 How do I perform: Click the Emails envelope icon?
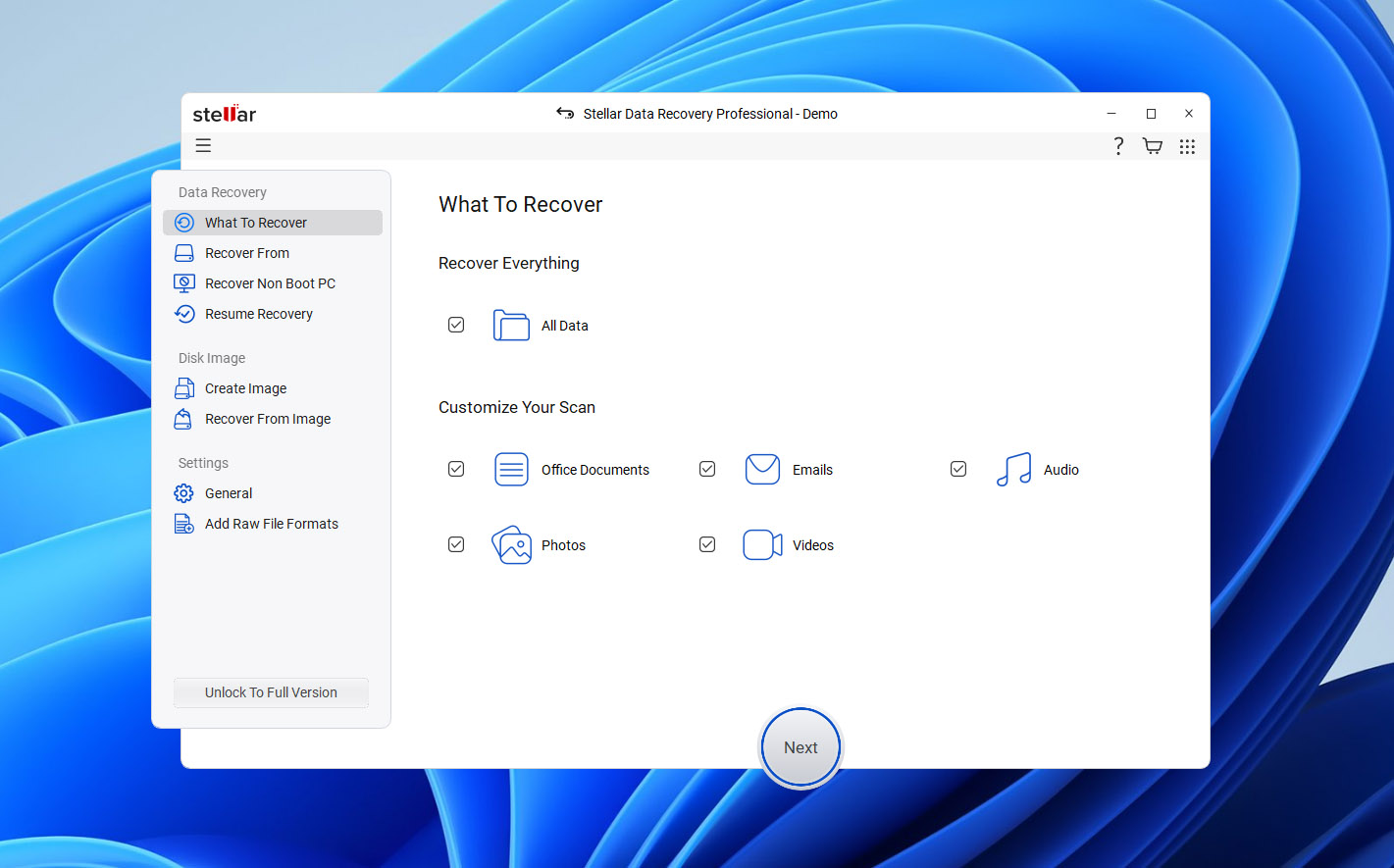762,470
